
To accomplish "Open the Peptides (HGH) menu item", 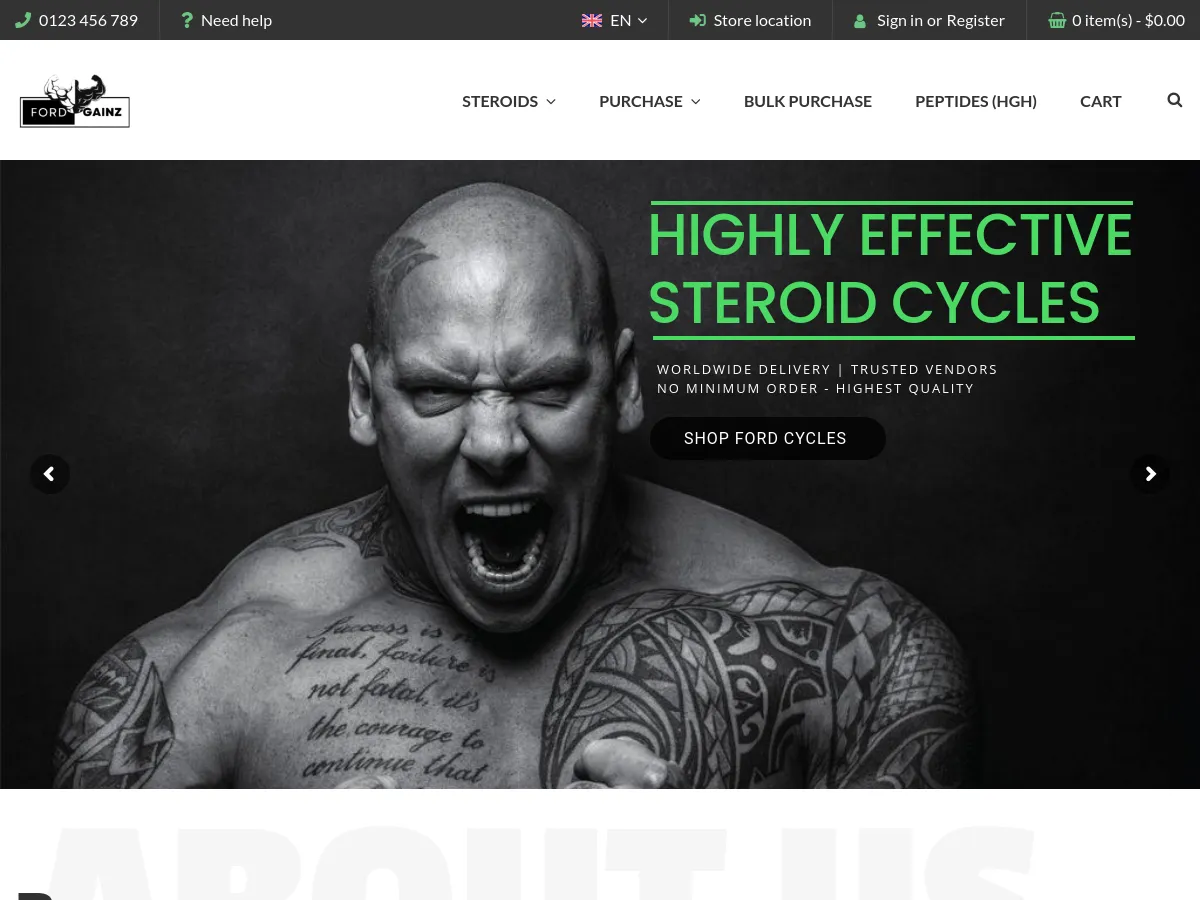I will coord(976,101).
